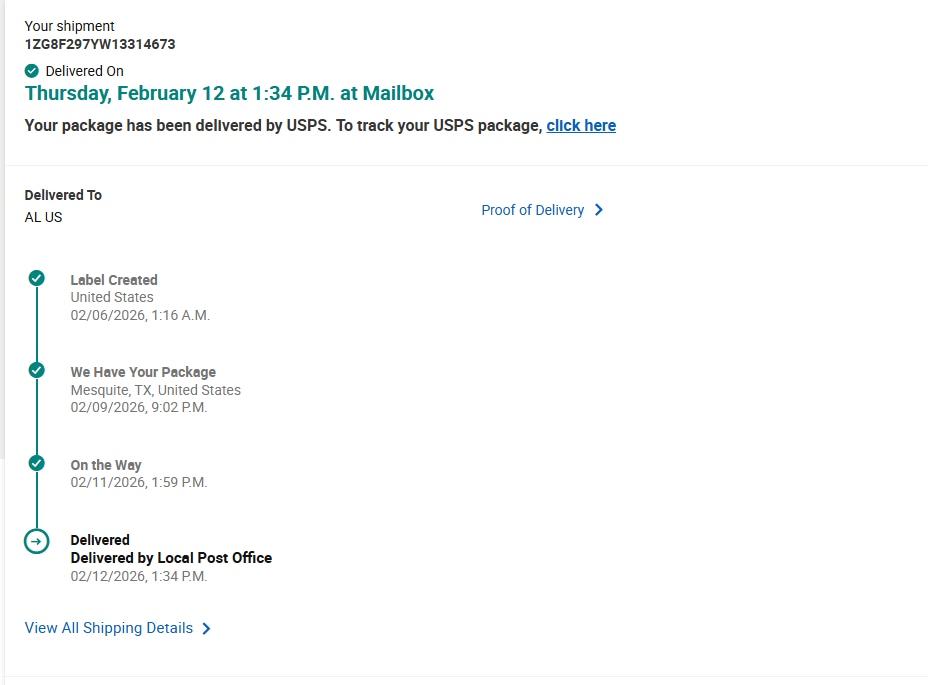Click the On the Way status title
This screenshot has height=685, width=928.
(106, 465)
